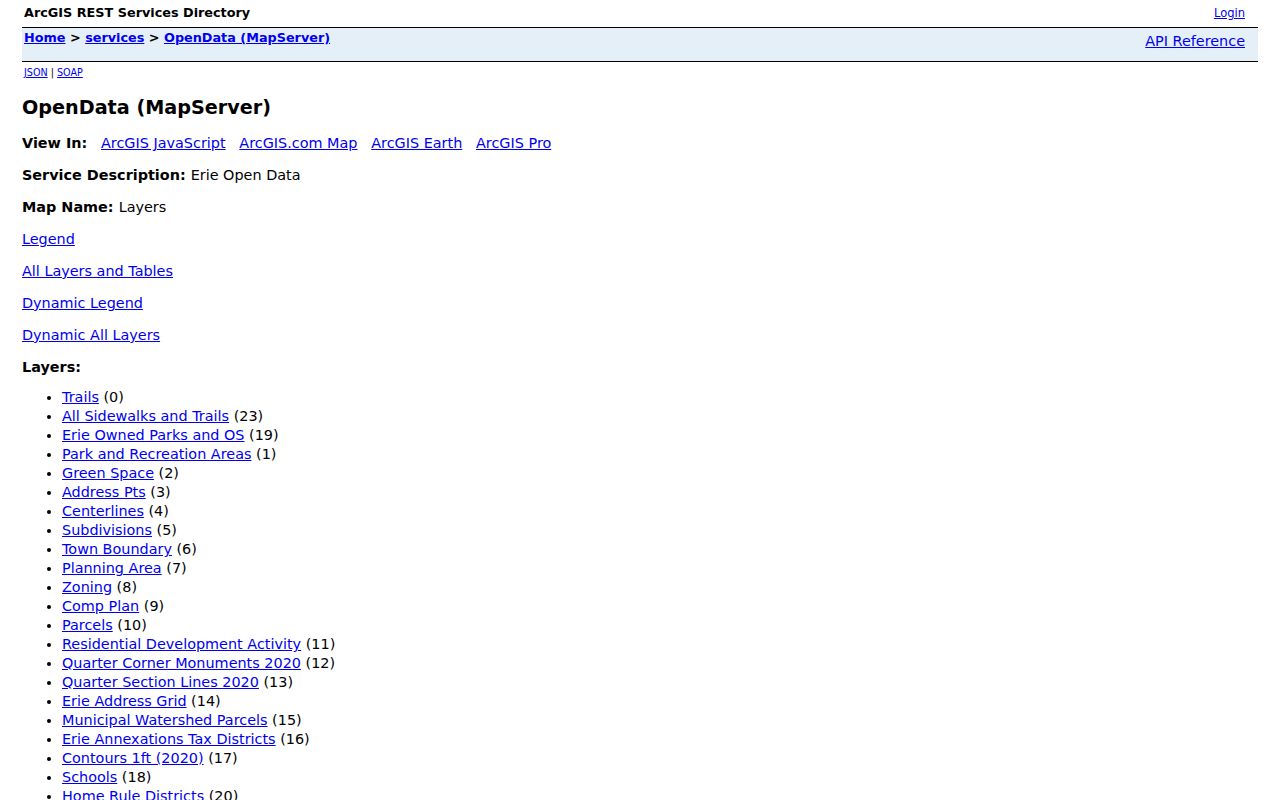Open All Layers and Tables

(97, 271)
